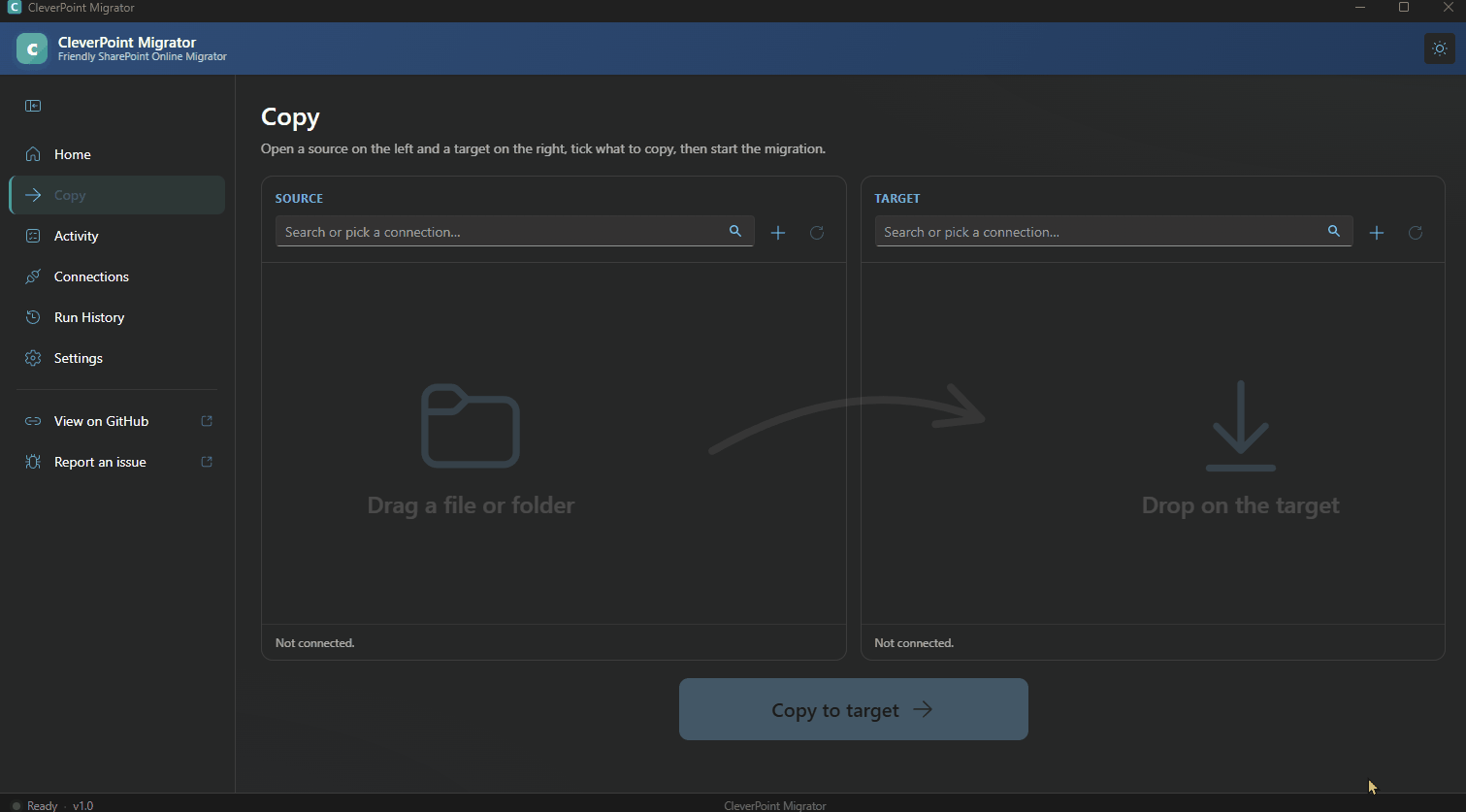This screenshot has width=1466, height=812.
Task: Click the Copy page title
Action: coord(290,117)
